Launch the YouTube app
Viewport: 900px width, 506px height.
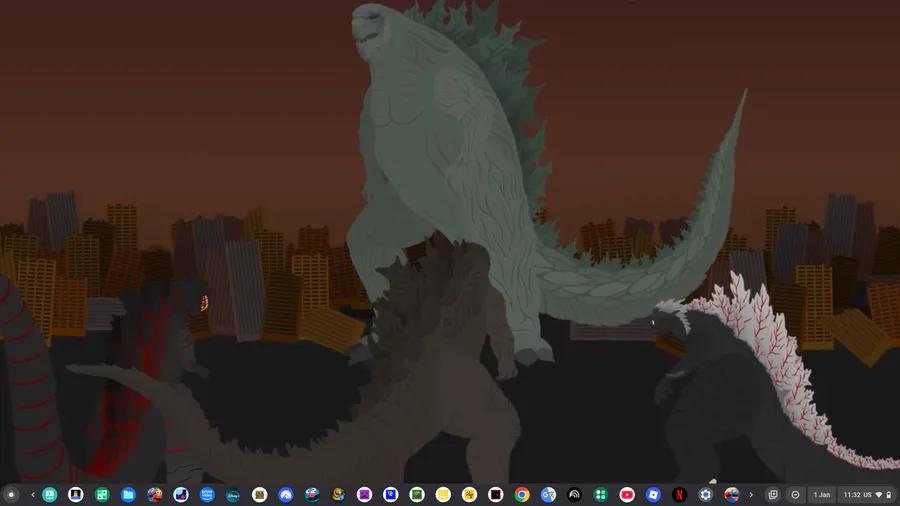627,495
